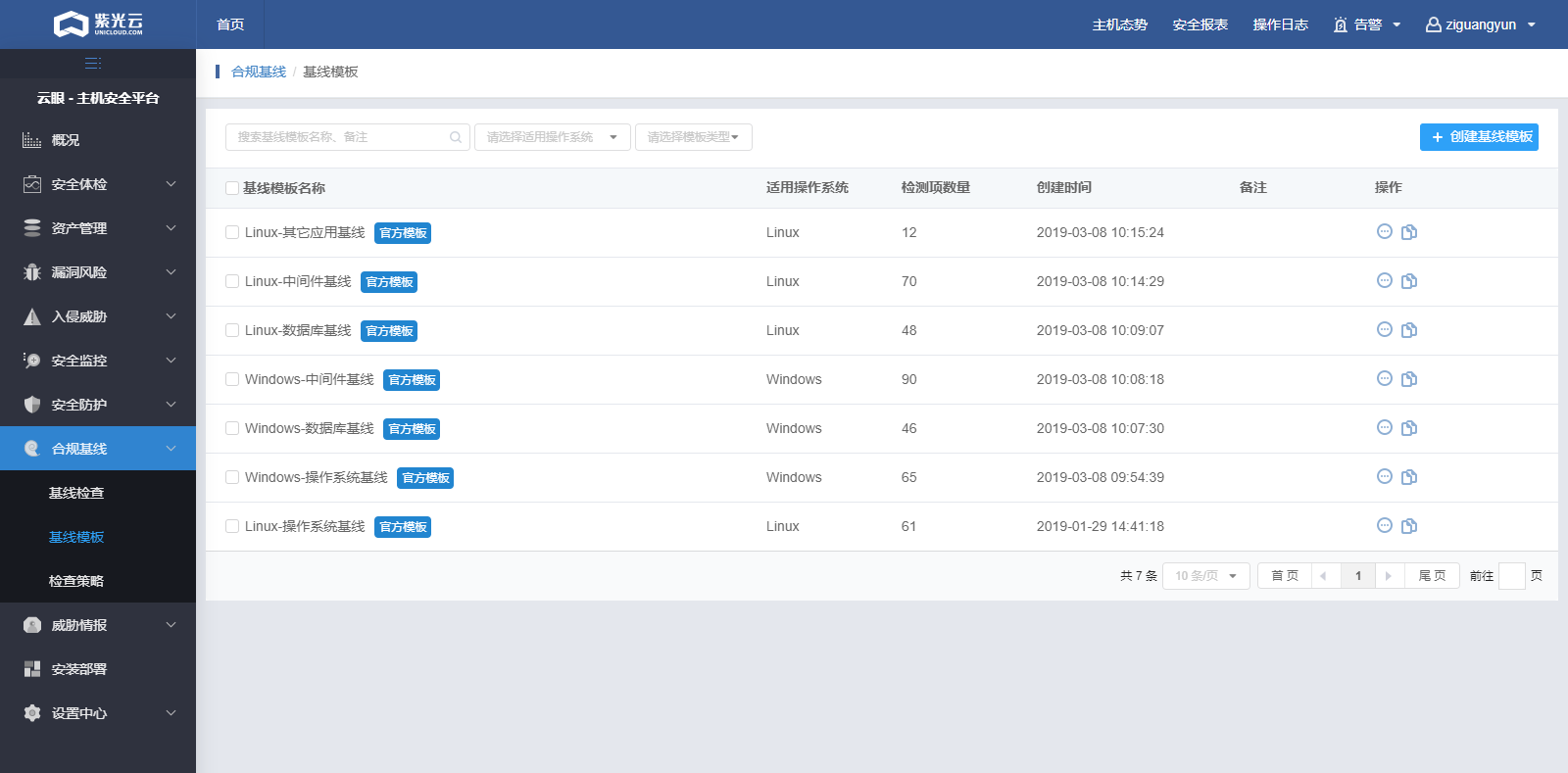The height and width of the screenshot is (773, 1568).
Task: Click the 安全防护 shield icon
Action: point(32,405)
